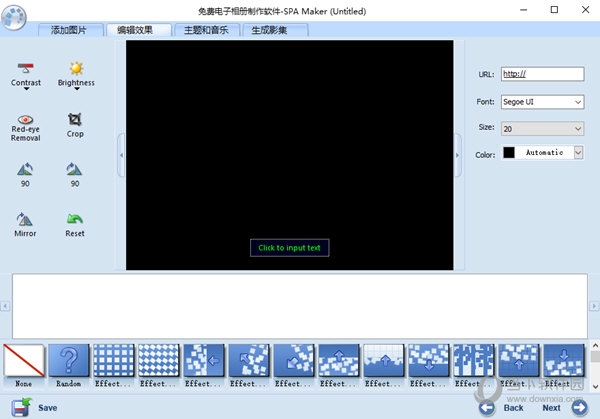
Task: Click the URL input field
Action: [542, 74]
